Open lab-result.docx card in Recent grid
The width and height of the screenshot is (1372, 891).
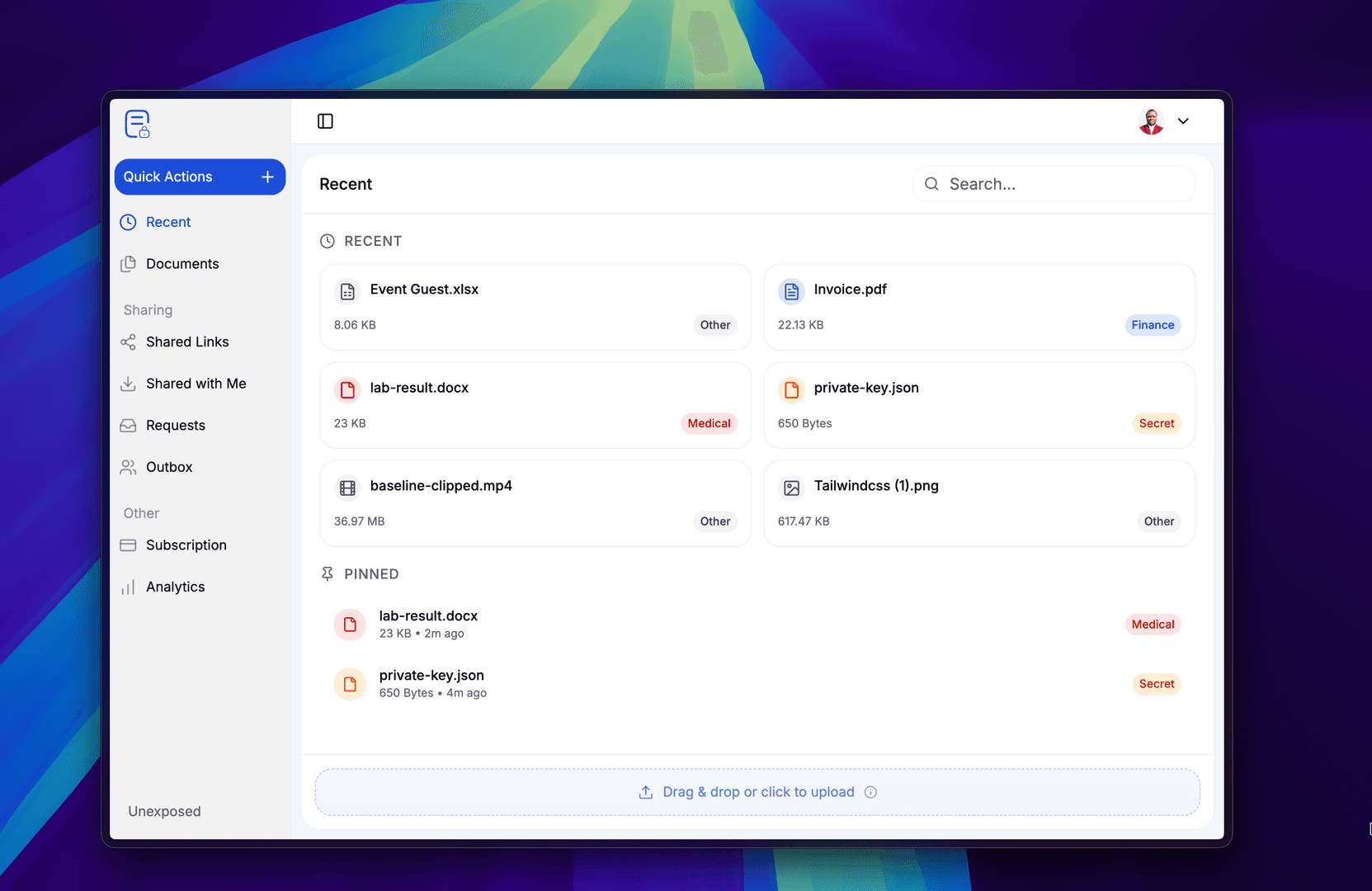coord(535,405)
